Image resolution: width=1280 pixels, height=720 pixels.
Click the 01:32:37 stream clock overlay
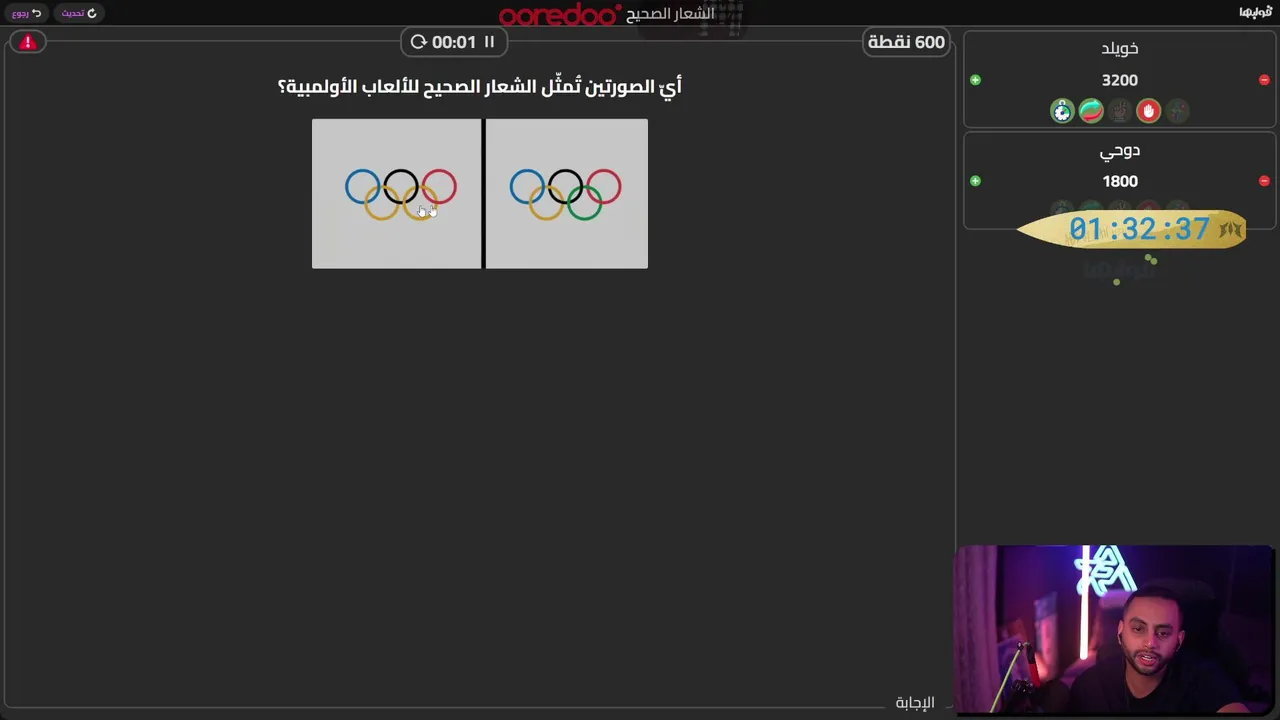(1132, 229)
